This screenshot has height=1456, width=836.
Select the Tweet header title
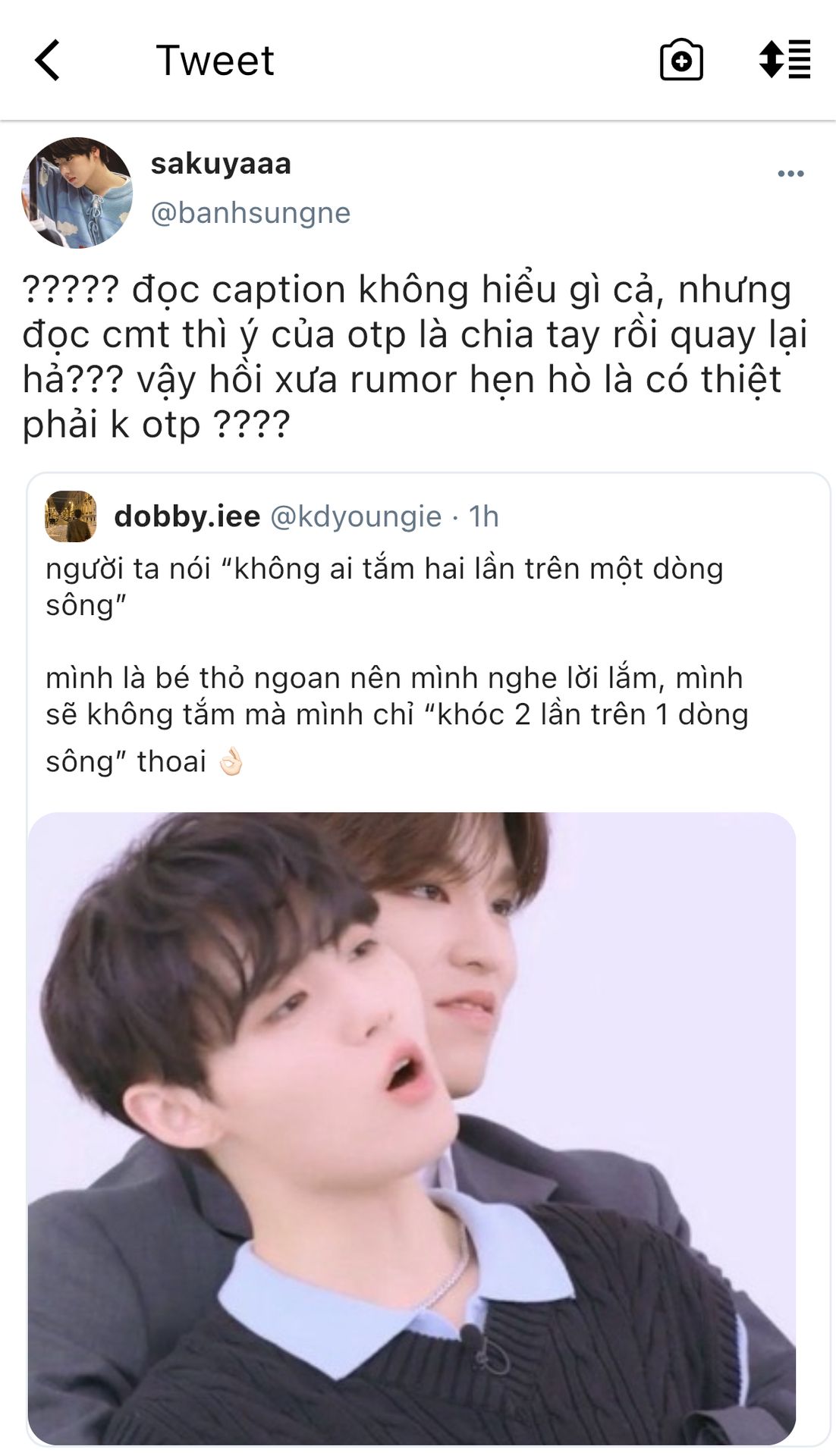pyautogui.click(x=215, y=61)
